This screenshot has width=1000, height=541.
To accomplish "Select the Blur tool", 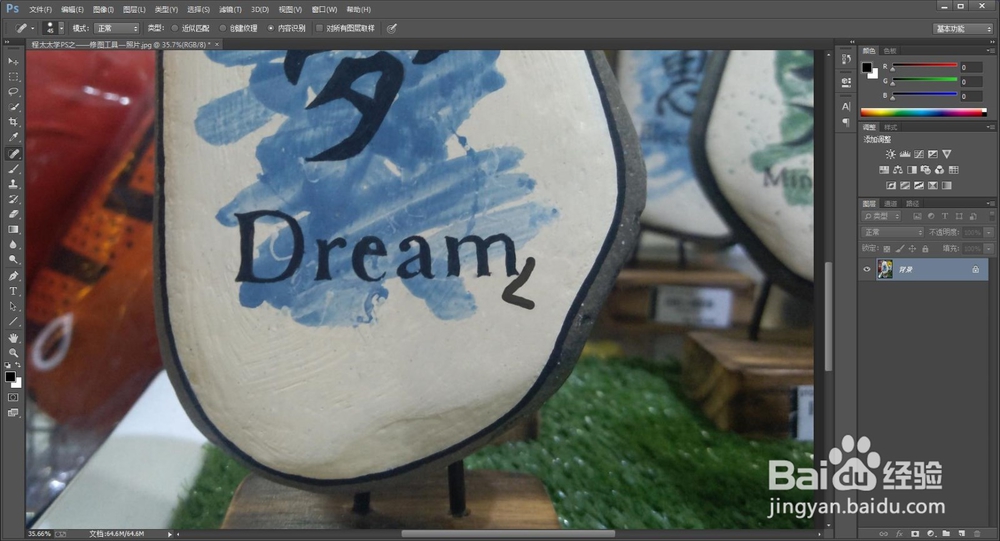I will click(x=13, y=244).
